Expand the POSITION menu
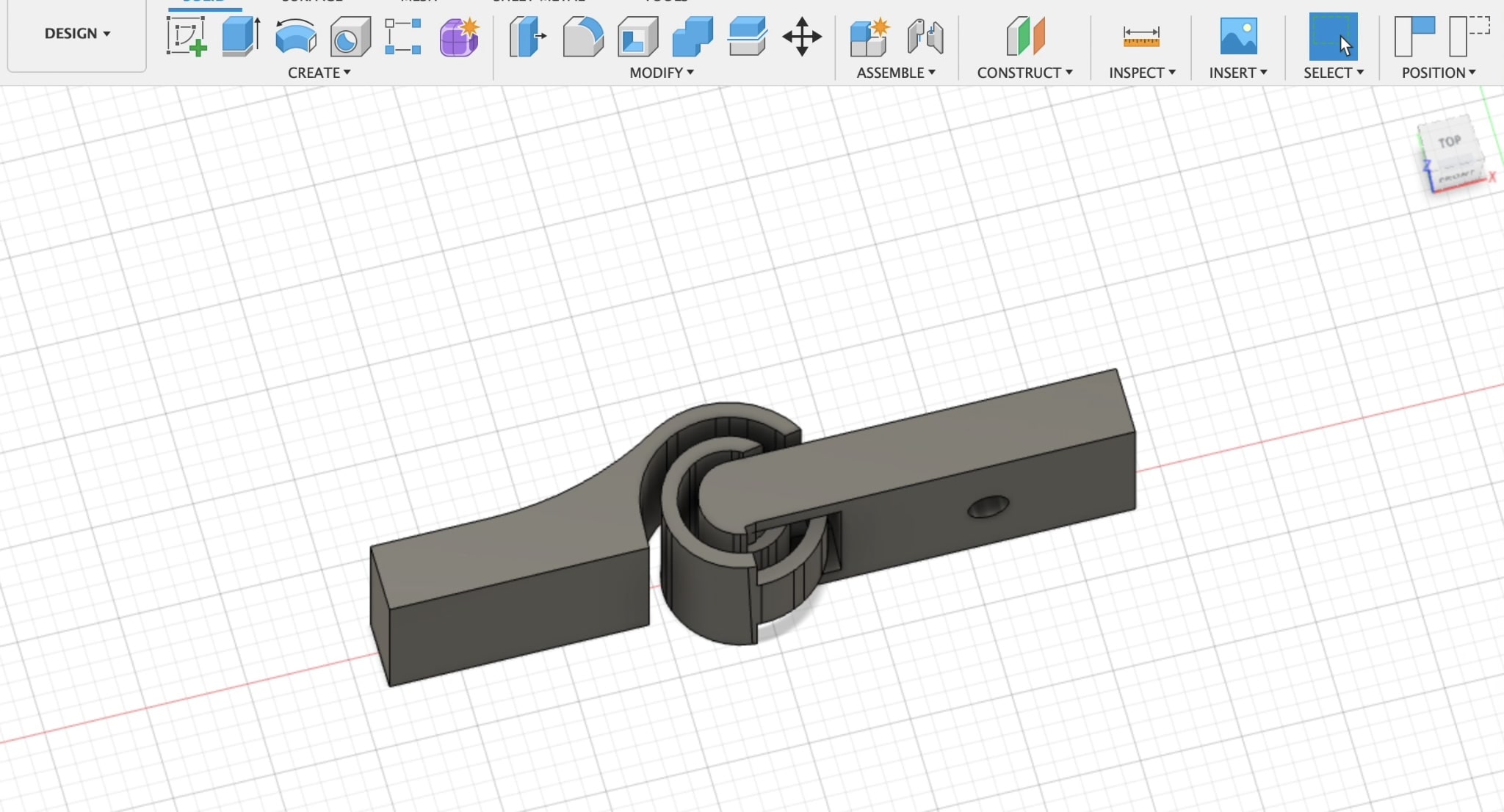The image size is (1504, 812). (1439, 73)
